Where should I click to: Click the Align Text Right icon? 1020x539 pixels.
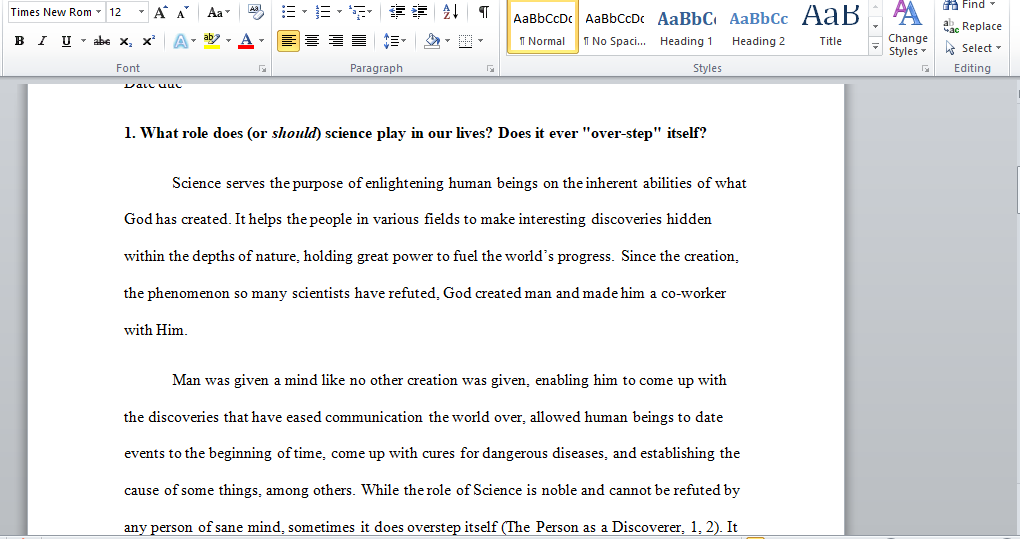coord(335,41)
